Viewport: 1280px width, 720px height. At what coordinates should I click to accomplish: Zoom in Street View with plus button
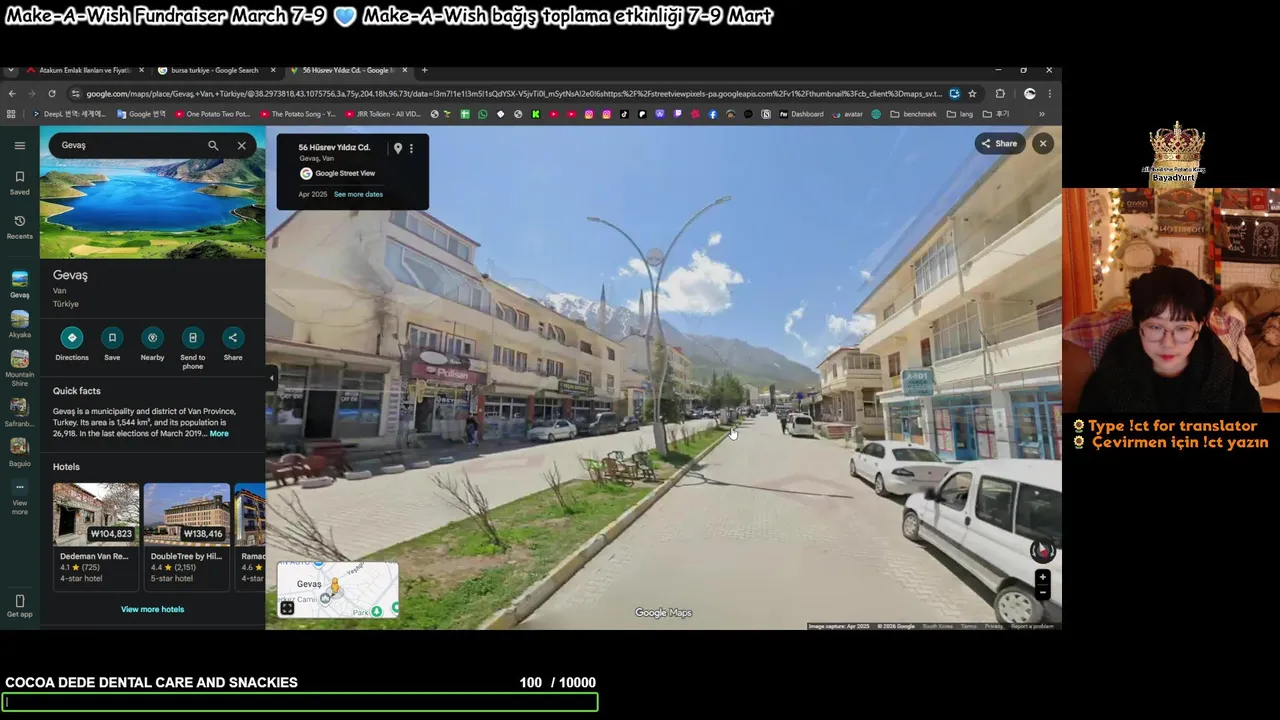(x=1042, y=577)
